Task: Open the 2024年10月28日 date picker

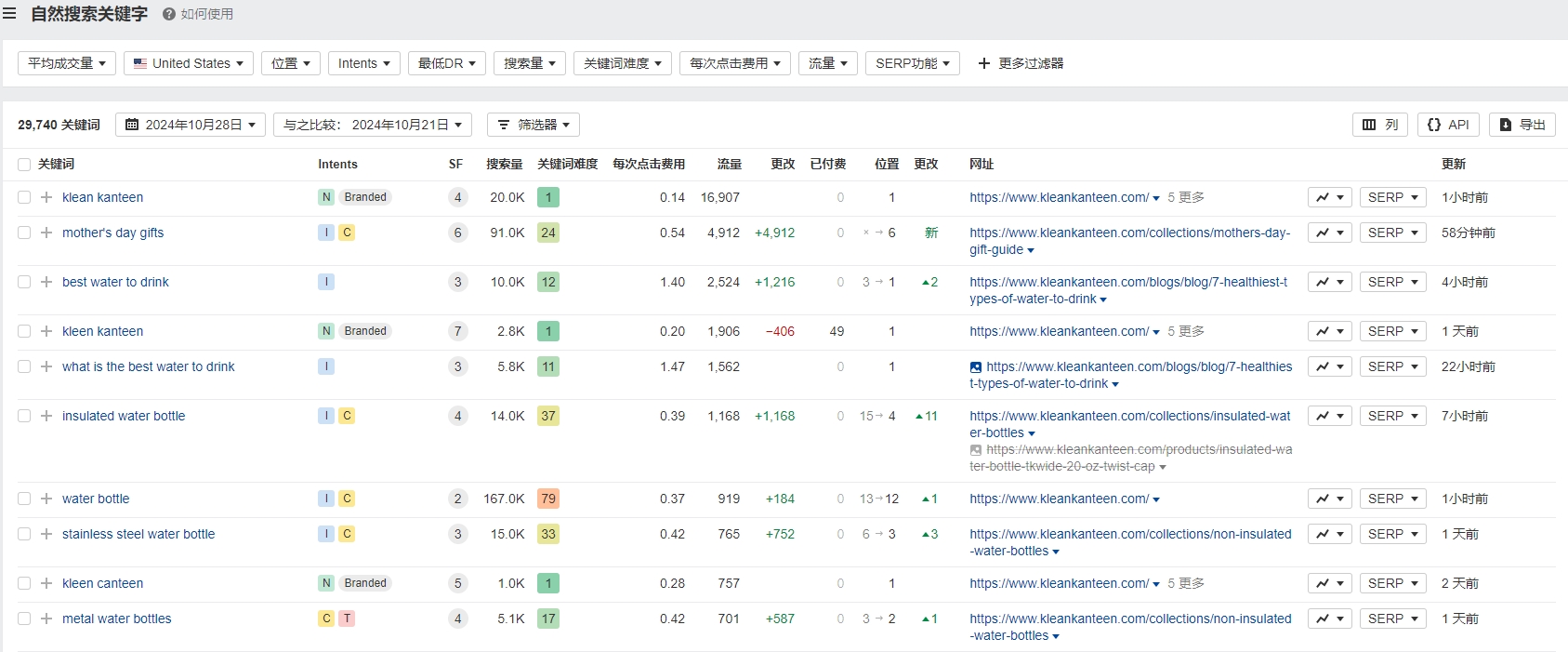Action: (191, 125)
